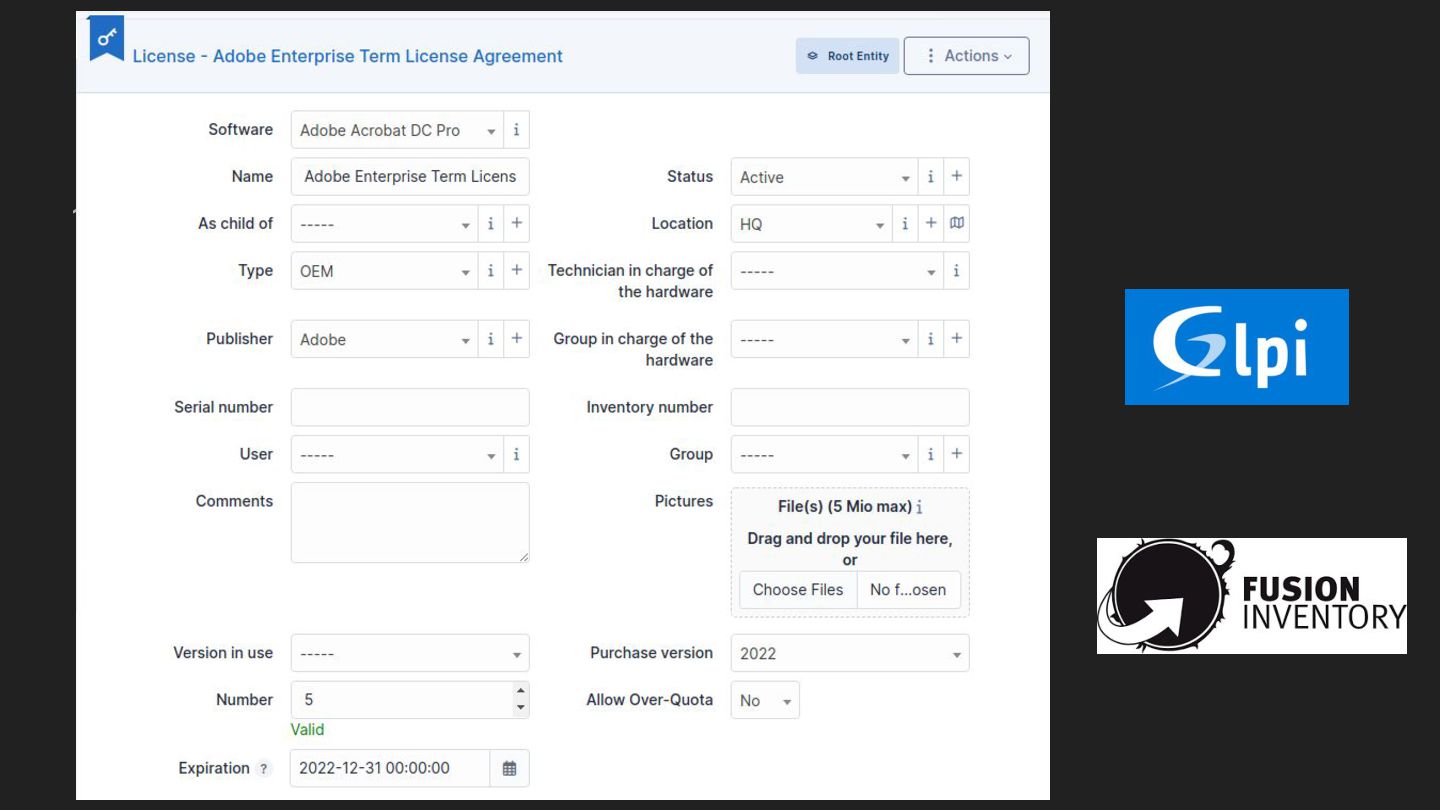1440x810 pixels.
Task: Add a new Location with plus icon
Action: coord(930,224)
